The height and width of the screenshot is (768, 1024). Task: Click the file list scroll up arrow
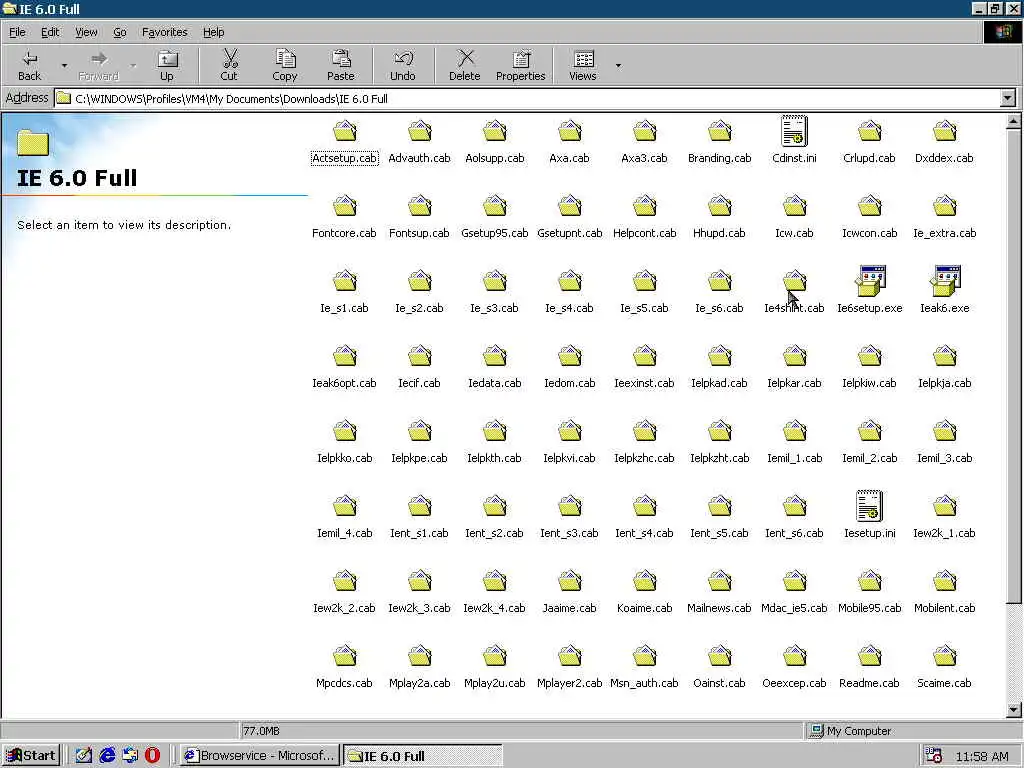pos(1014,121)
